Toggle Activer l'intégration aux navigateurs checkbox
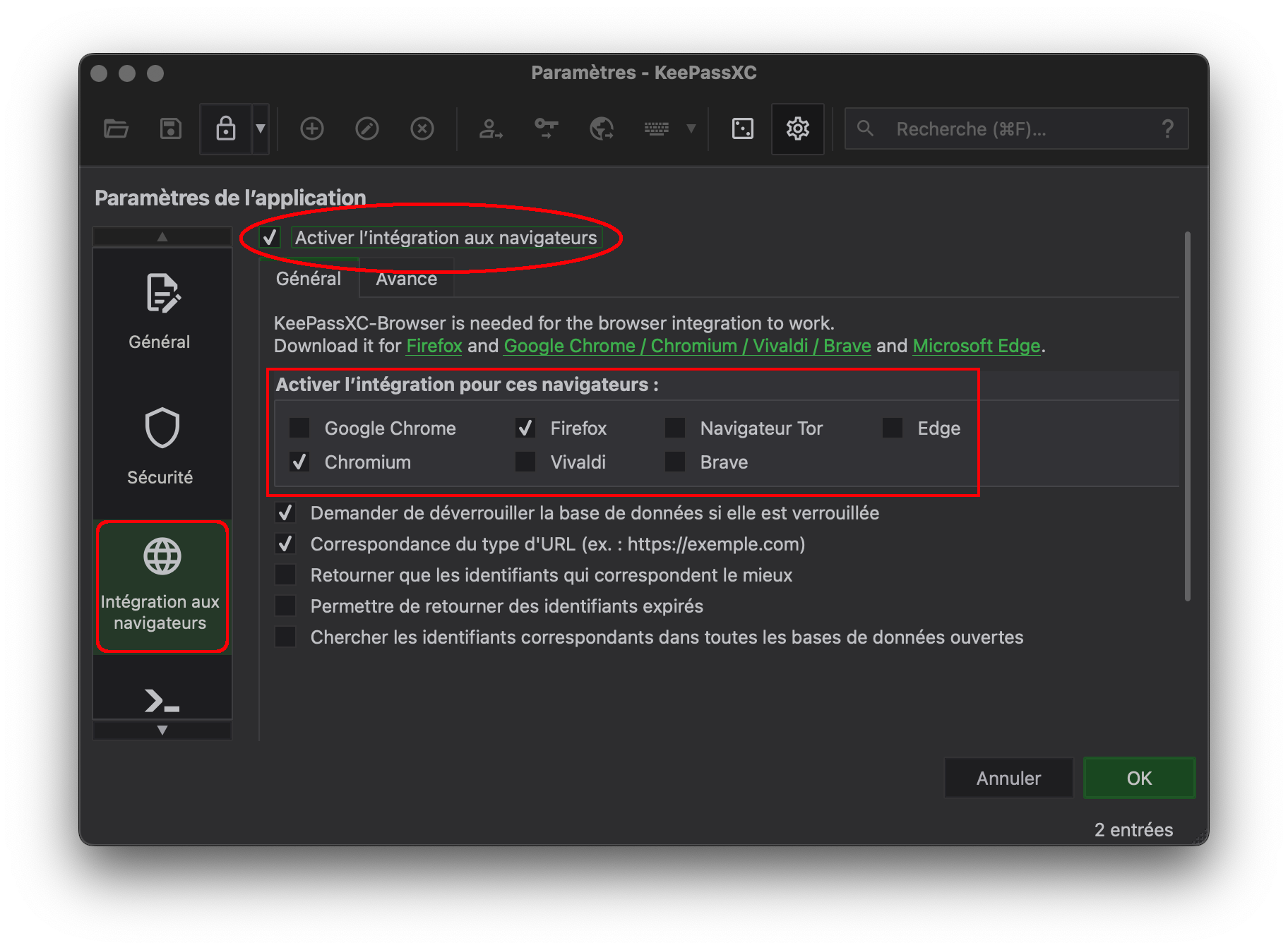This screenshot has width=1288, height=950. 270,238
